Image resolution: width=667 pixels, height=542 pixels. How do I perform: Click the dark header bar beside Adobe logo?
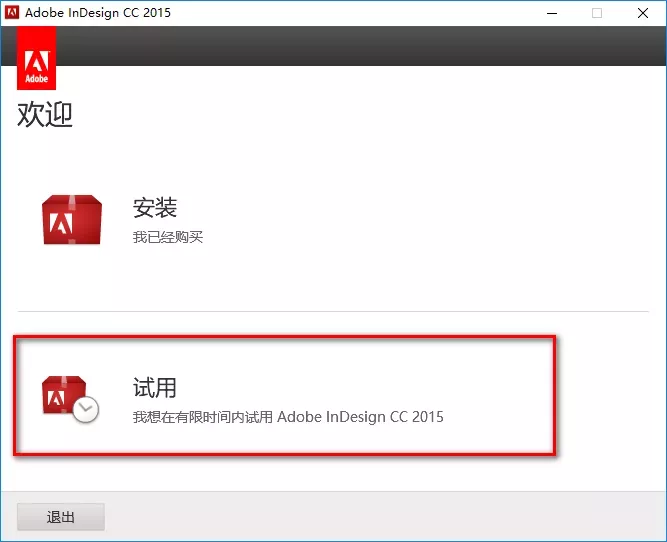350,46
